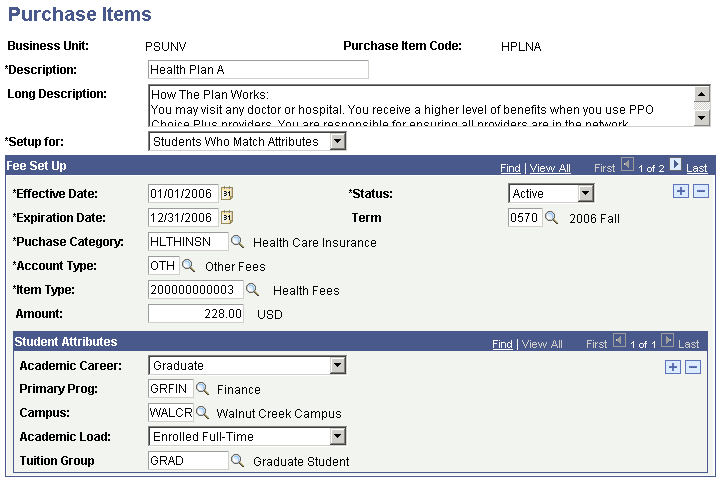Expand Academic Career dropdown showing Graduate
Screen dimensions: 722x481
point(338,365)
